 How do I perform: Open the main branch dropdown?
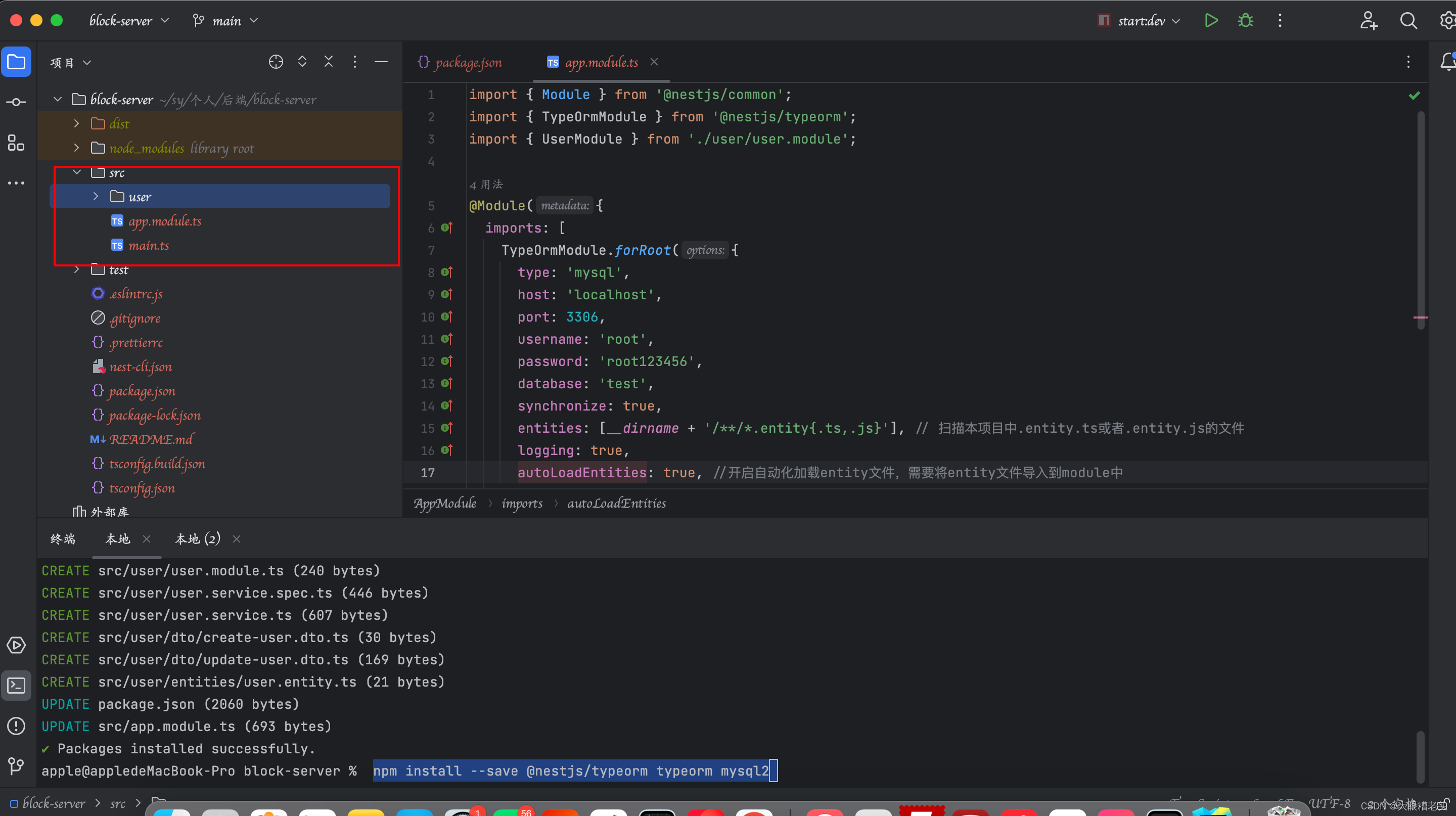tap(225, 21)
